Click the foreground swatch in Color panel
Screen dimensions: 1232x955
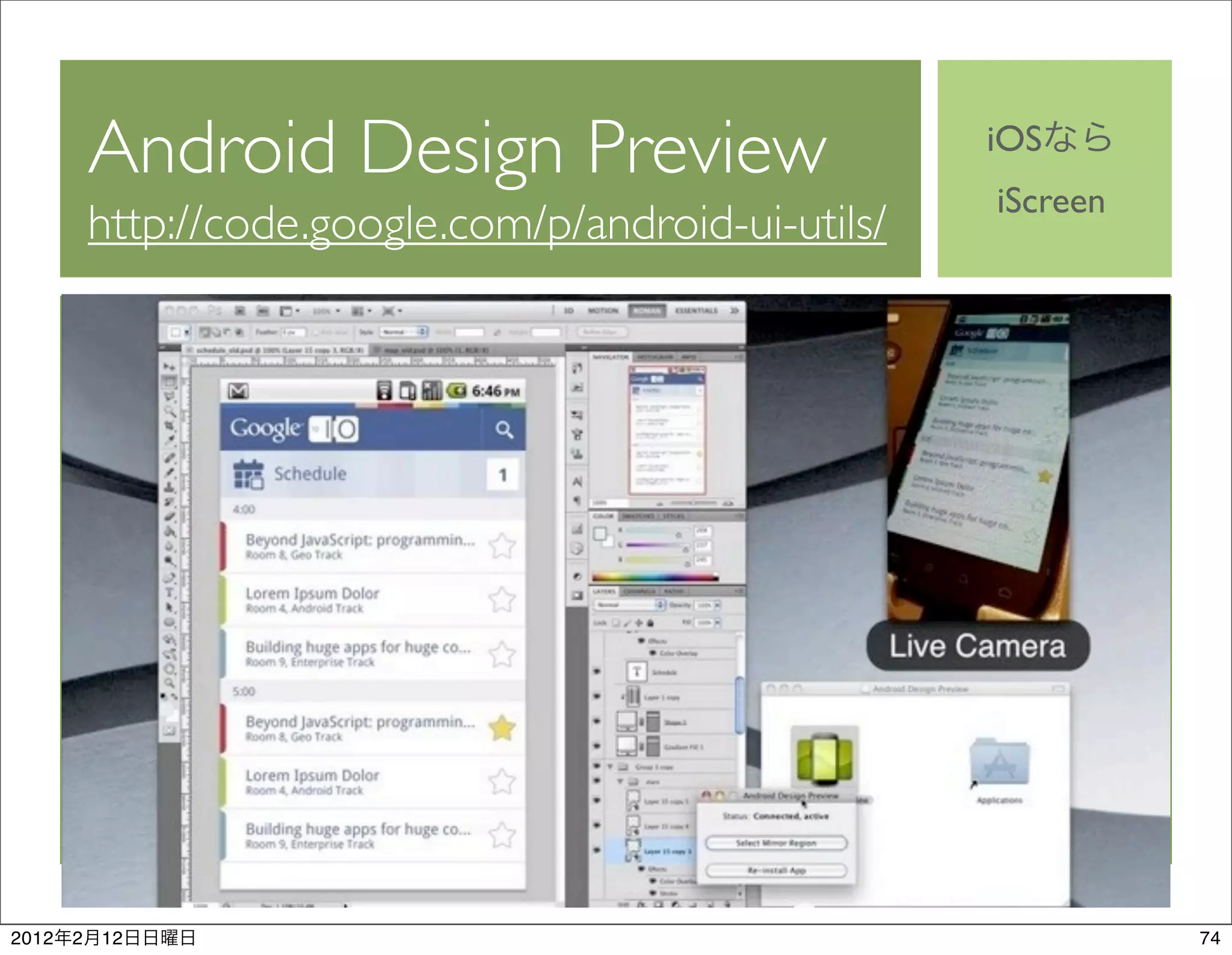pyautogui.click(x=599, y=533)
